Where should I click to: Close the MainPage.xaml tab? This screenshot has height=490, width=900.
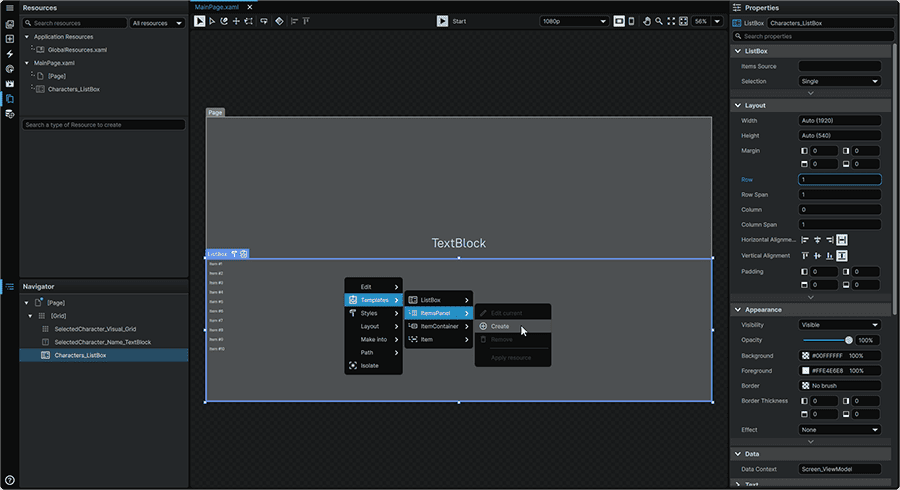coord(250,7)
